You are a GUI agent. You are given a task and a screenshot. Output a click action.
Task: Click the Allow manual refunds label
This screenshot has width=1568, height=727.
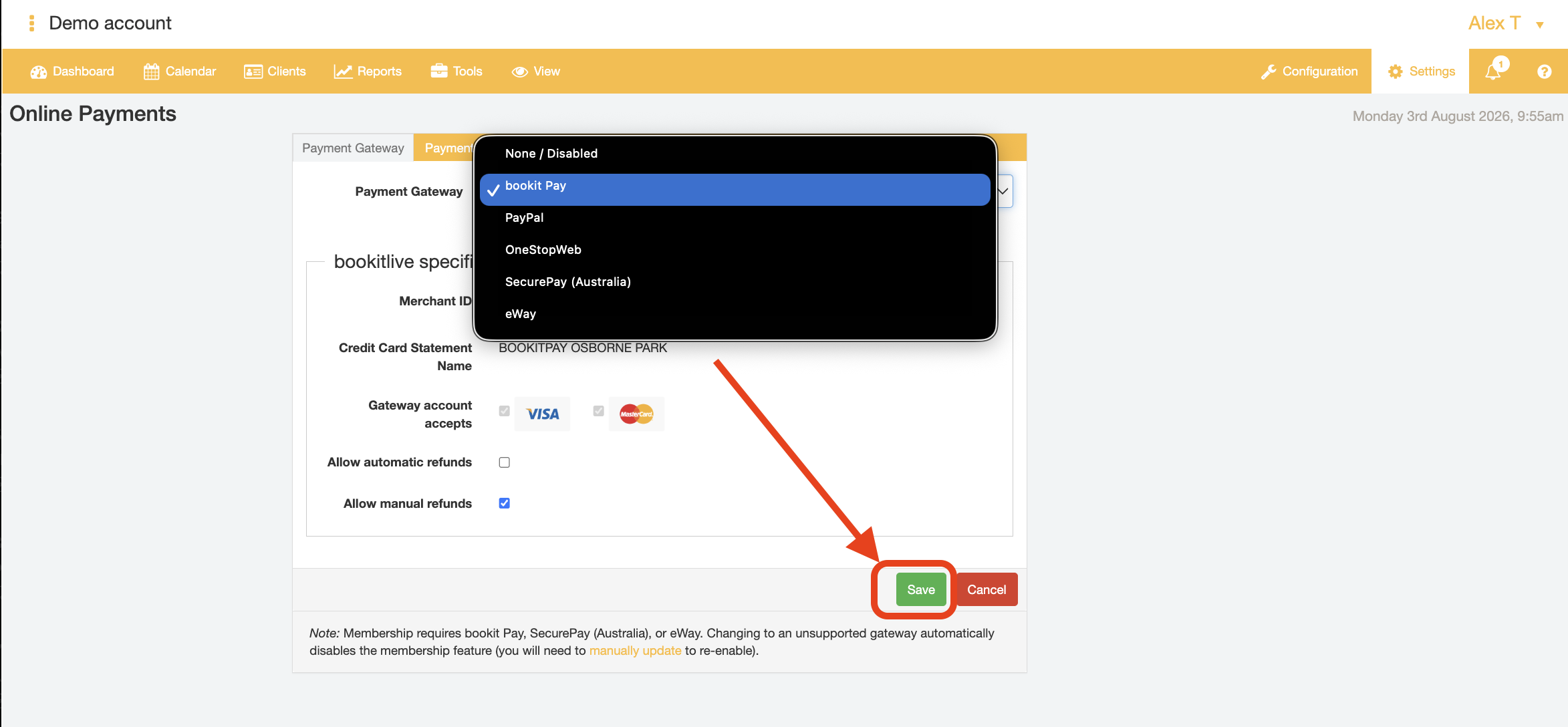click(408, 504)
